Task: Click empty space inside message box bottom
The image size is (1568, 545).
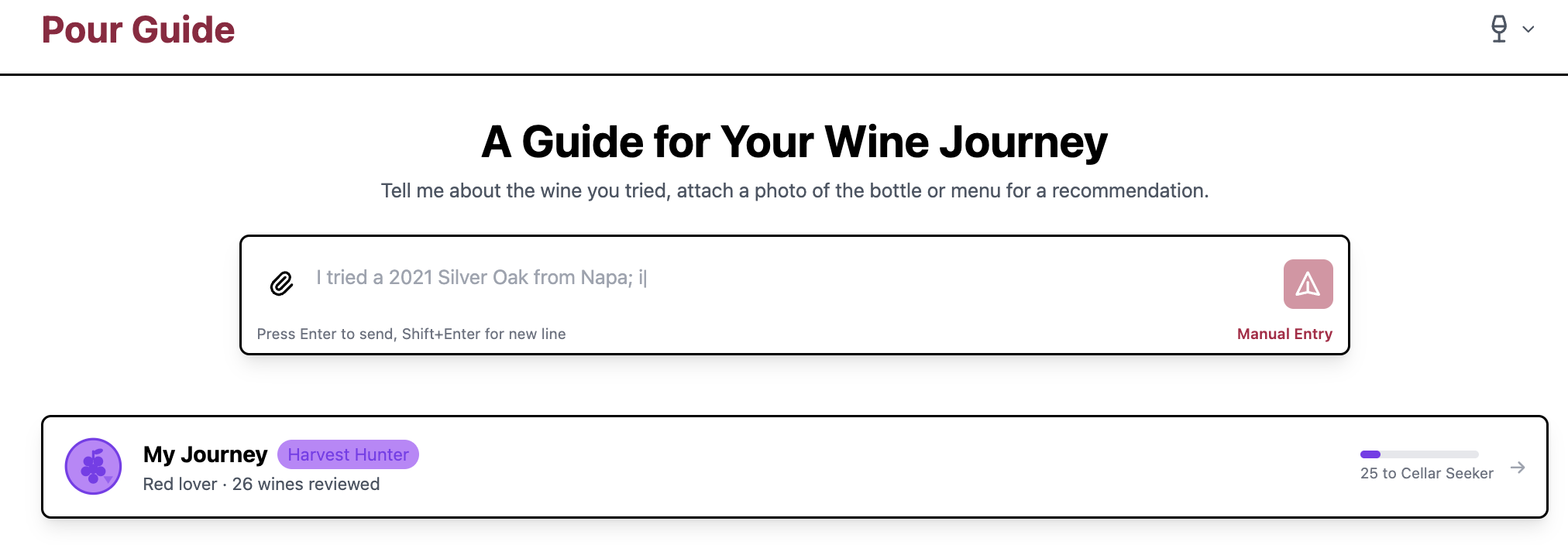Action: (891, 334)
